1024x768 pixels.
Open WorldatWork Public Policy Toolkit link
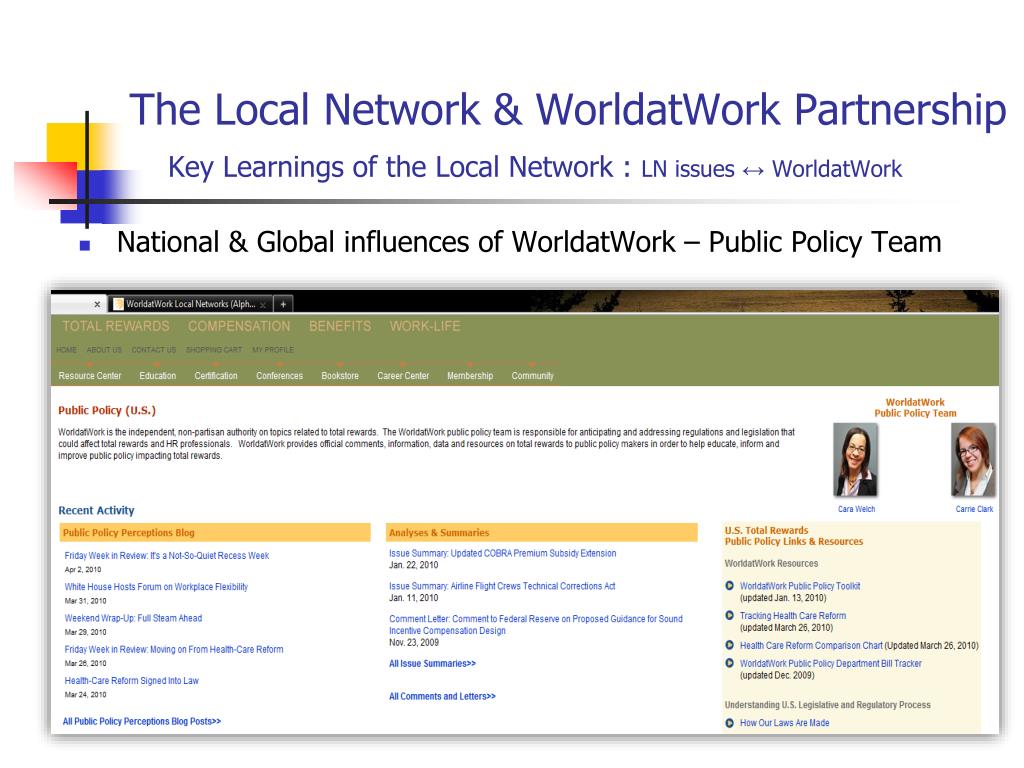click(800, 586)
